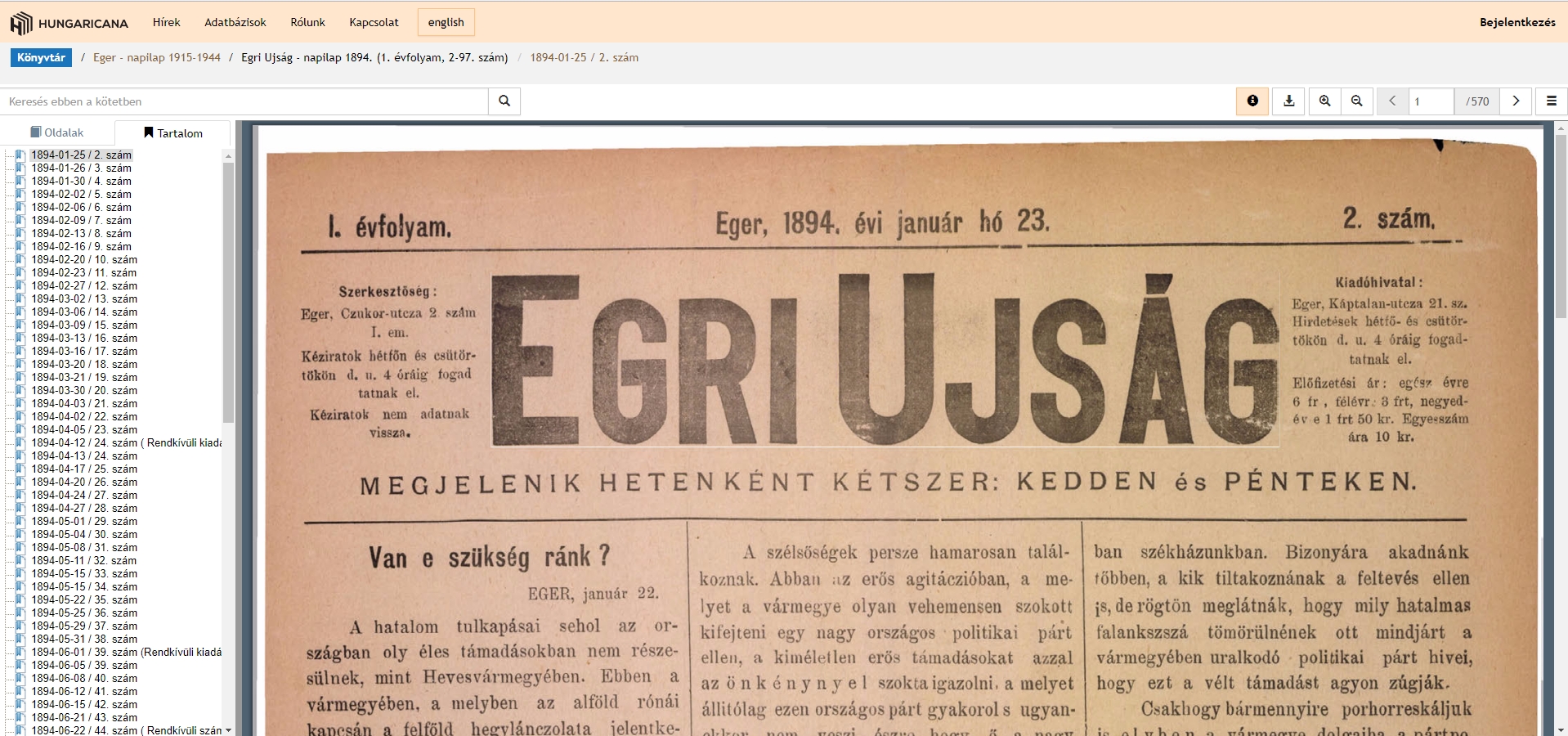Select 1894-04-05 / 23. szám entry
Image resolution: width=1568 pixels, height=736 pixels.
pos(84,429)
